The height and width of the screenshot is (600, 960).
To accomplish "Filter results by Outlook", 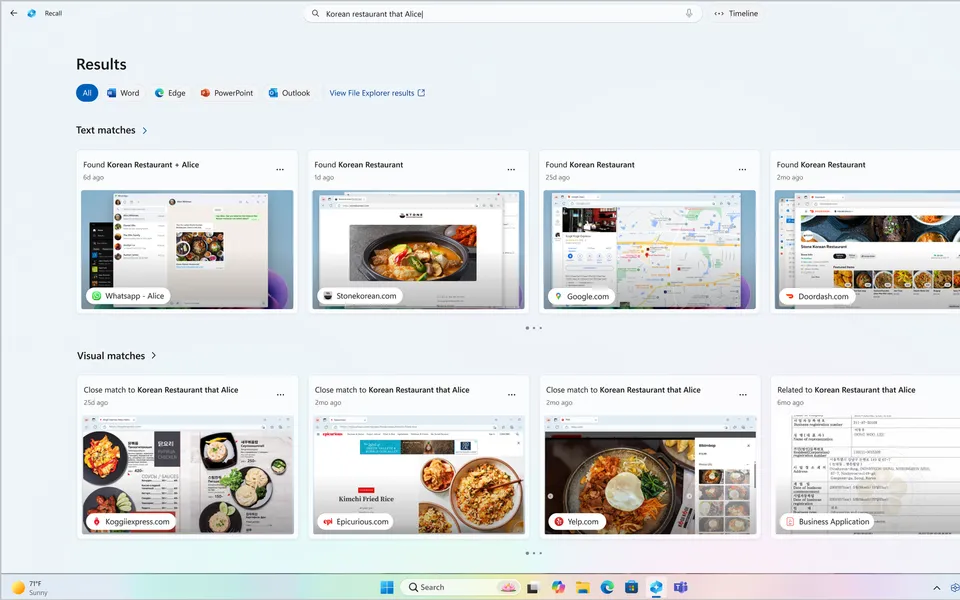I will tap(289, 93).
